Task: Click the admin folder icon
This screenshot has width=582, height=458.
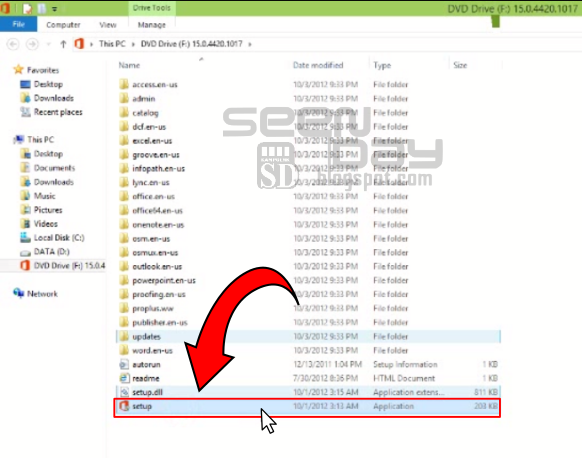Action: [x=124, y=98]
